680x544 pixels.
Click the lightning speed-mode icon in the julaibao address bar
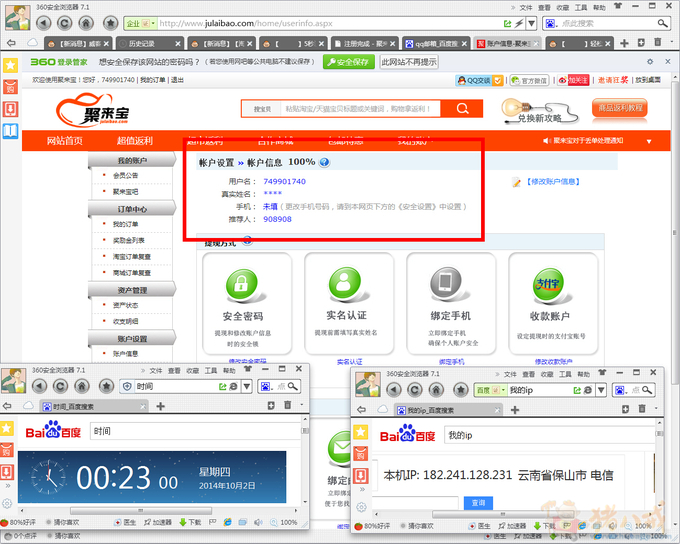point(519,23)
